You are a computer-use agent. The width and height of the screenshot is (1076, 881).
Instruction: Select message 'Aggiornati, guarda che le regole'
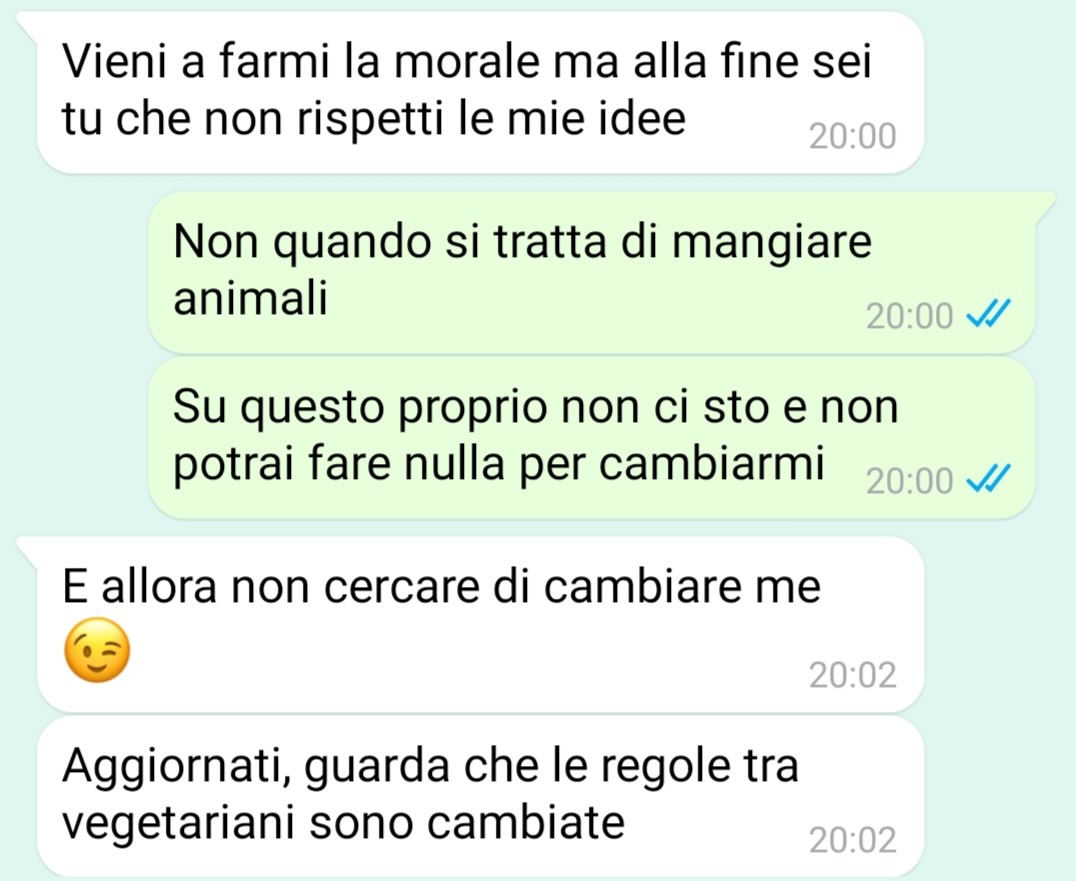(x=480, y=796)
